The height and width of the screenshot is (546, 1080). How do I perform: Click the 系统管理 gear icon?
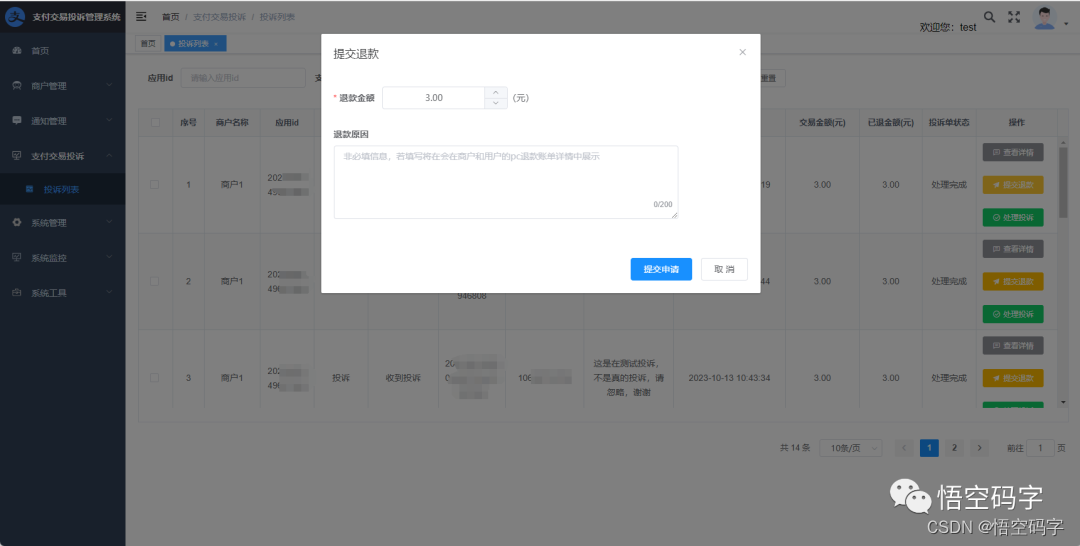[17, 222]
